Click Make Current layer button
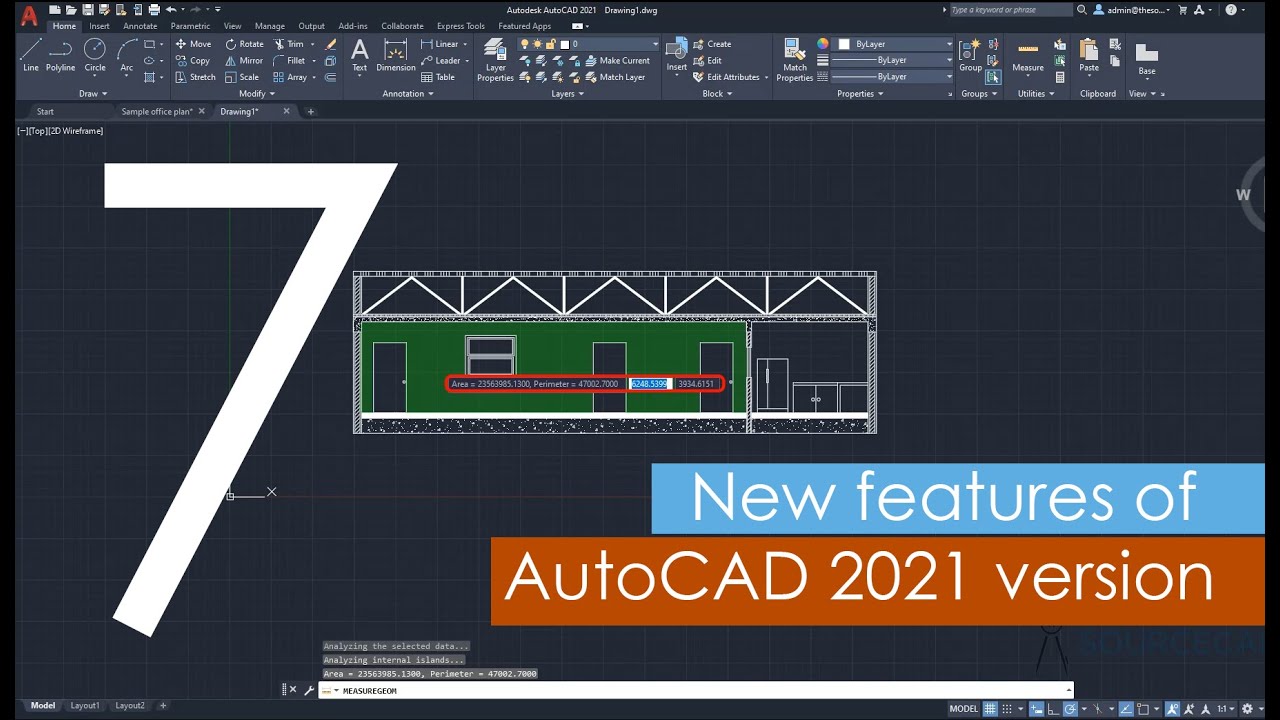The width and height of the screenshot is (1280, 720). [x=616, y=60]
